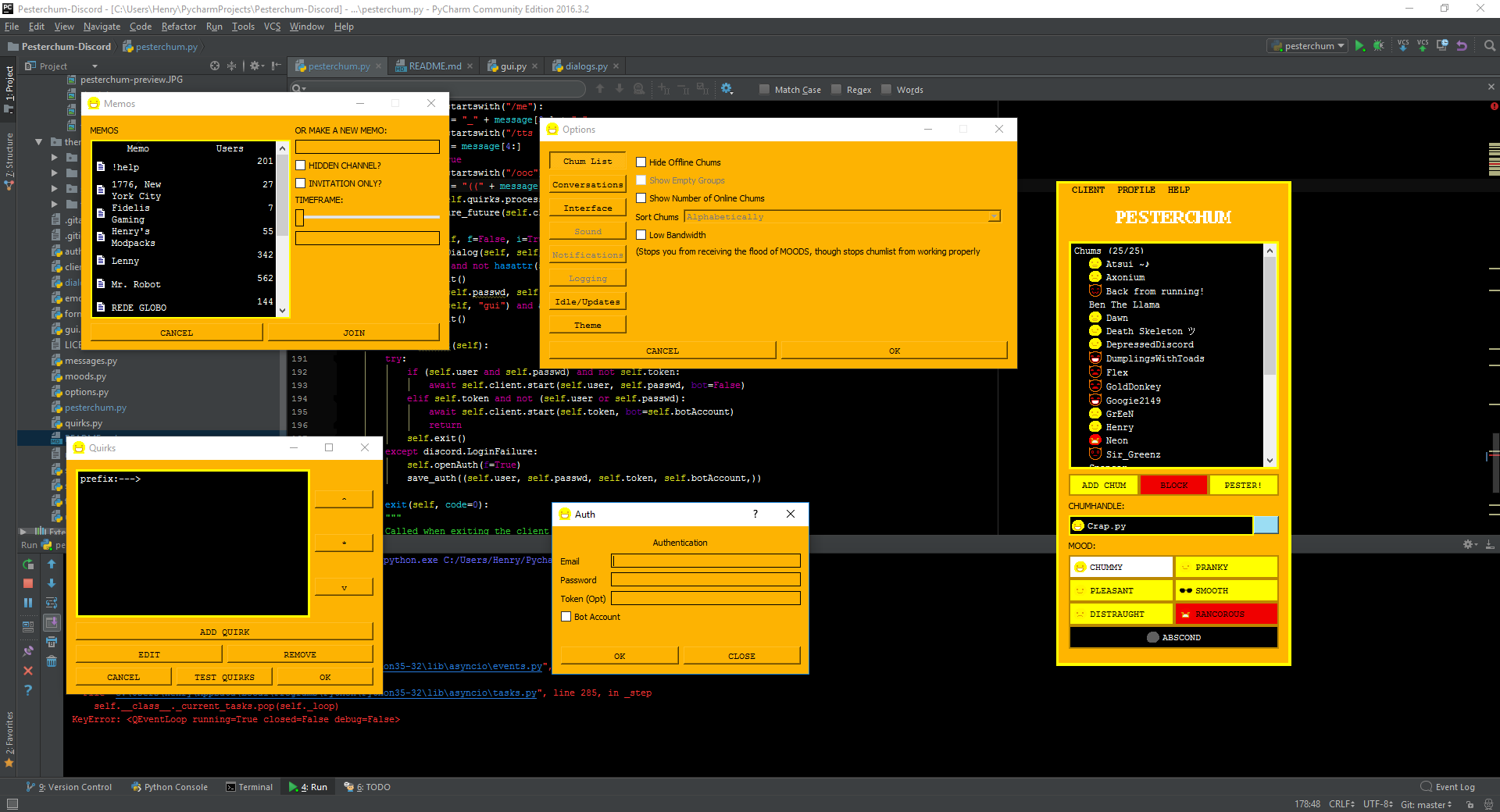Screen dimensions: 1500x812
Task: Select RANCOROUS red mood button
Action: coord(1226,614)
